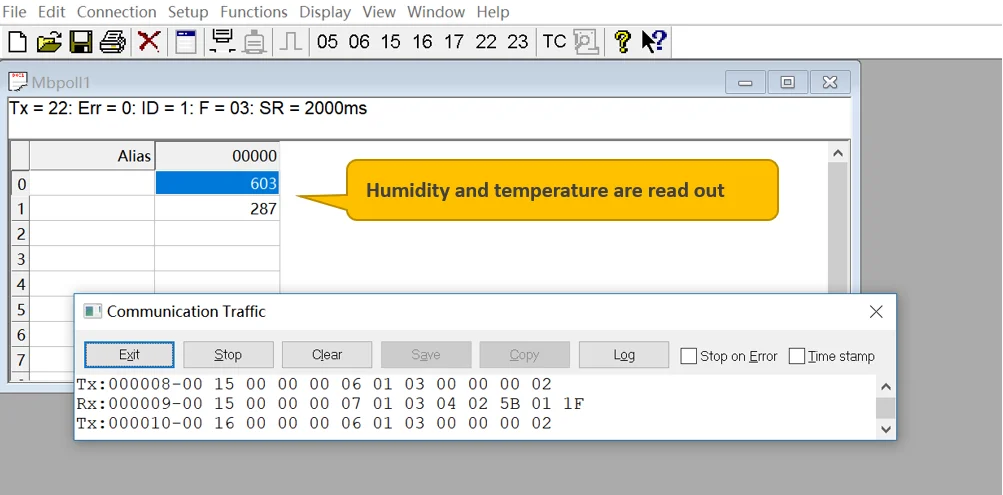Image resolution: width=1003 pixels, height=495 pixels.
Task: Click the Log button
Action: pos(624,354)
